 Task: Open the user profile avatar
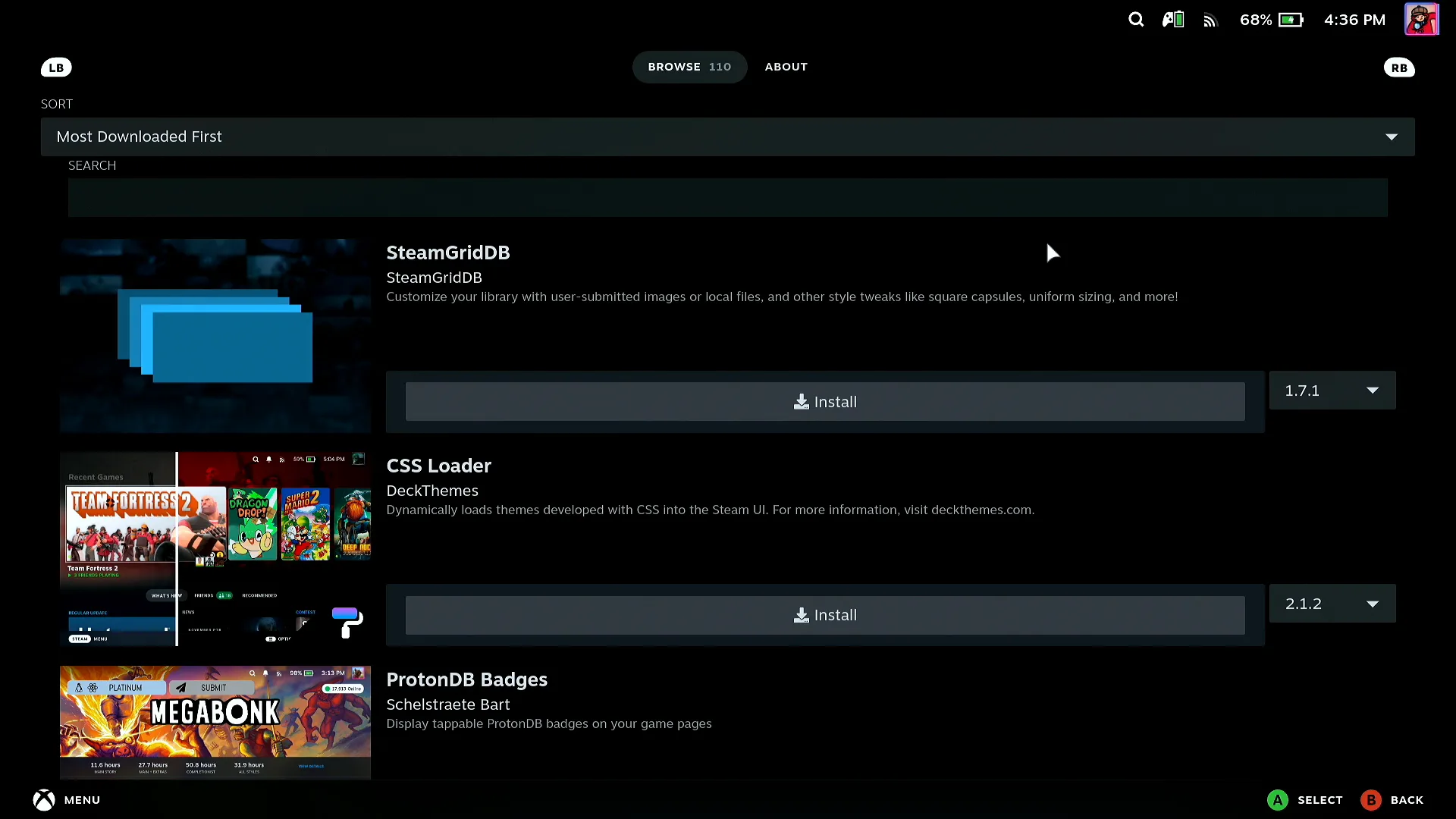(x=1421, y=20)
